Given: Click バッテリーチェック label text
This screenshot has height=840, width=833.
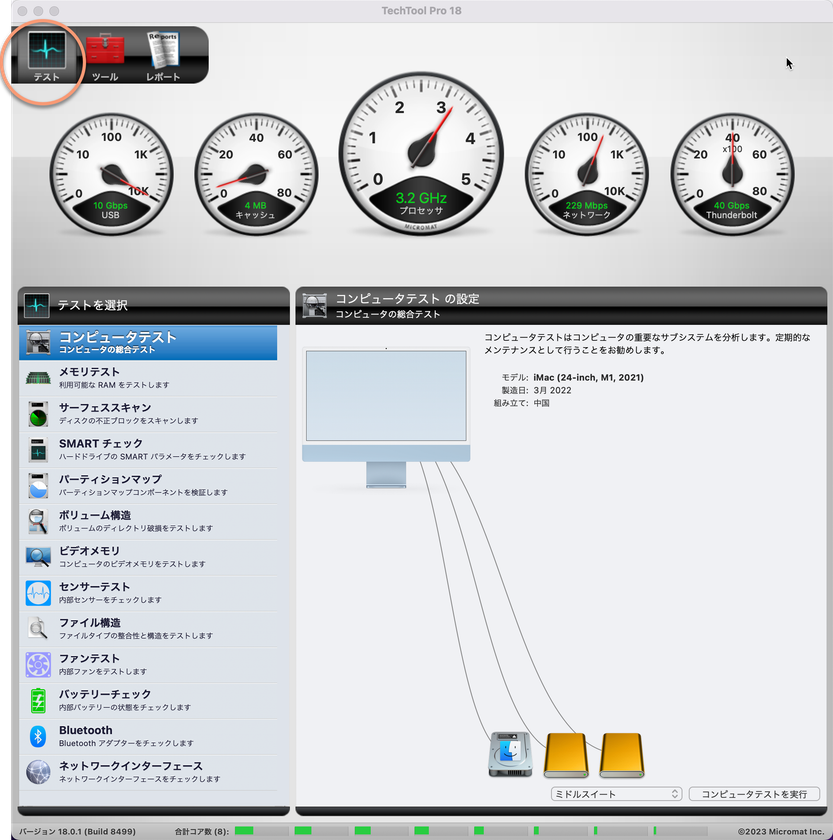Looking at the screenshot, I should point(105,694).
